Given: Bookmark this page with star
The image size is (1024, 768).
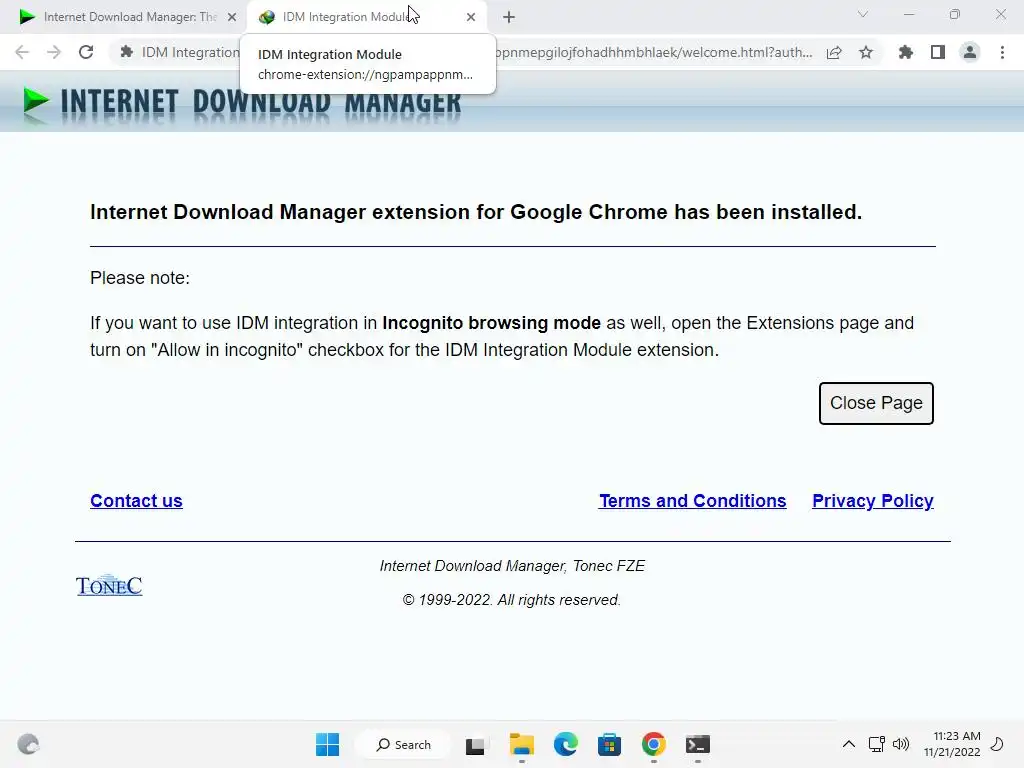Looking at the screenshot, I should [x=866, y=52].
